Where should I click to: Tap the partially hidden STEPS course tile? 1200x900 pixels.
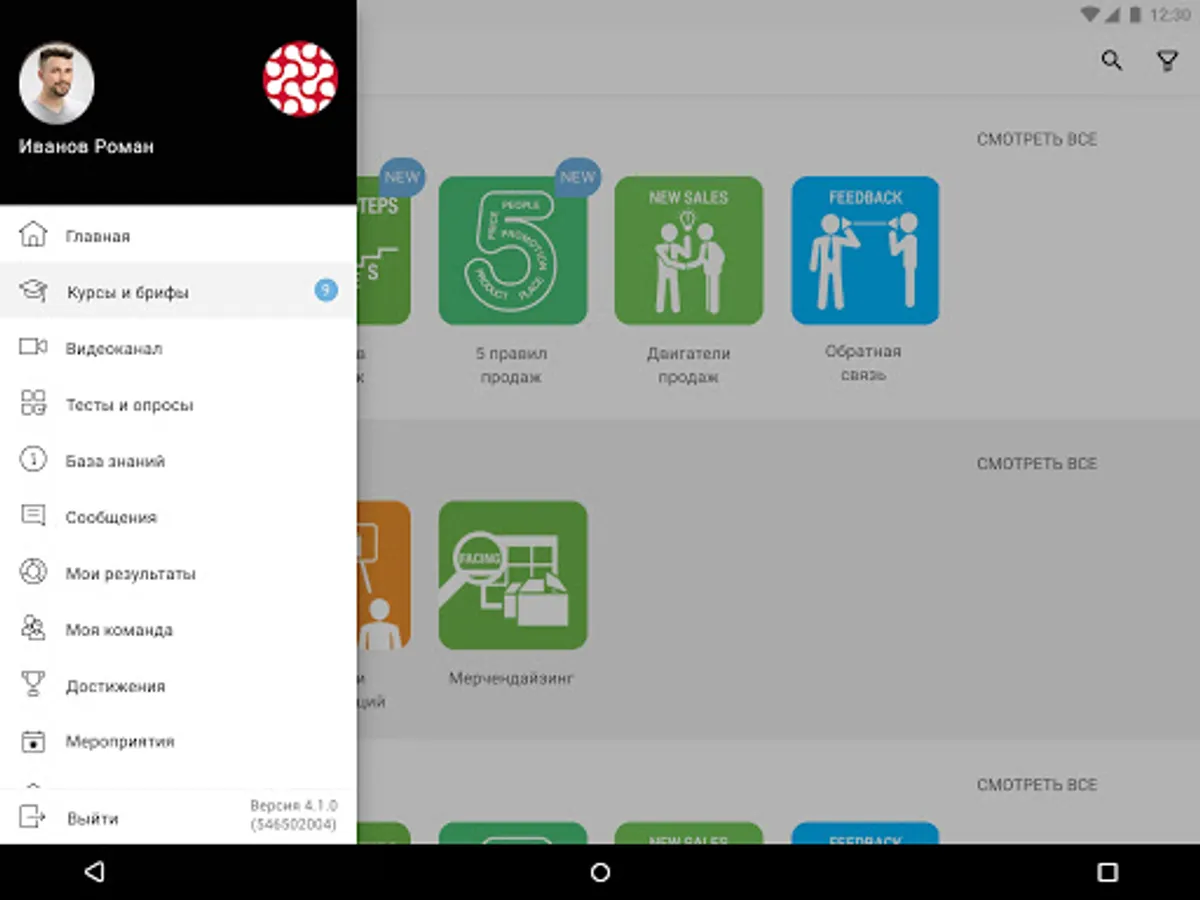click(383, 251)
